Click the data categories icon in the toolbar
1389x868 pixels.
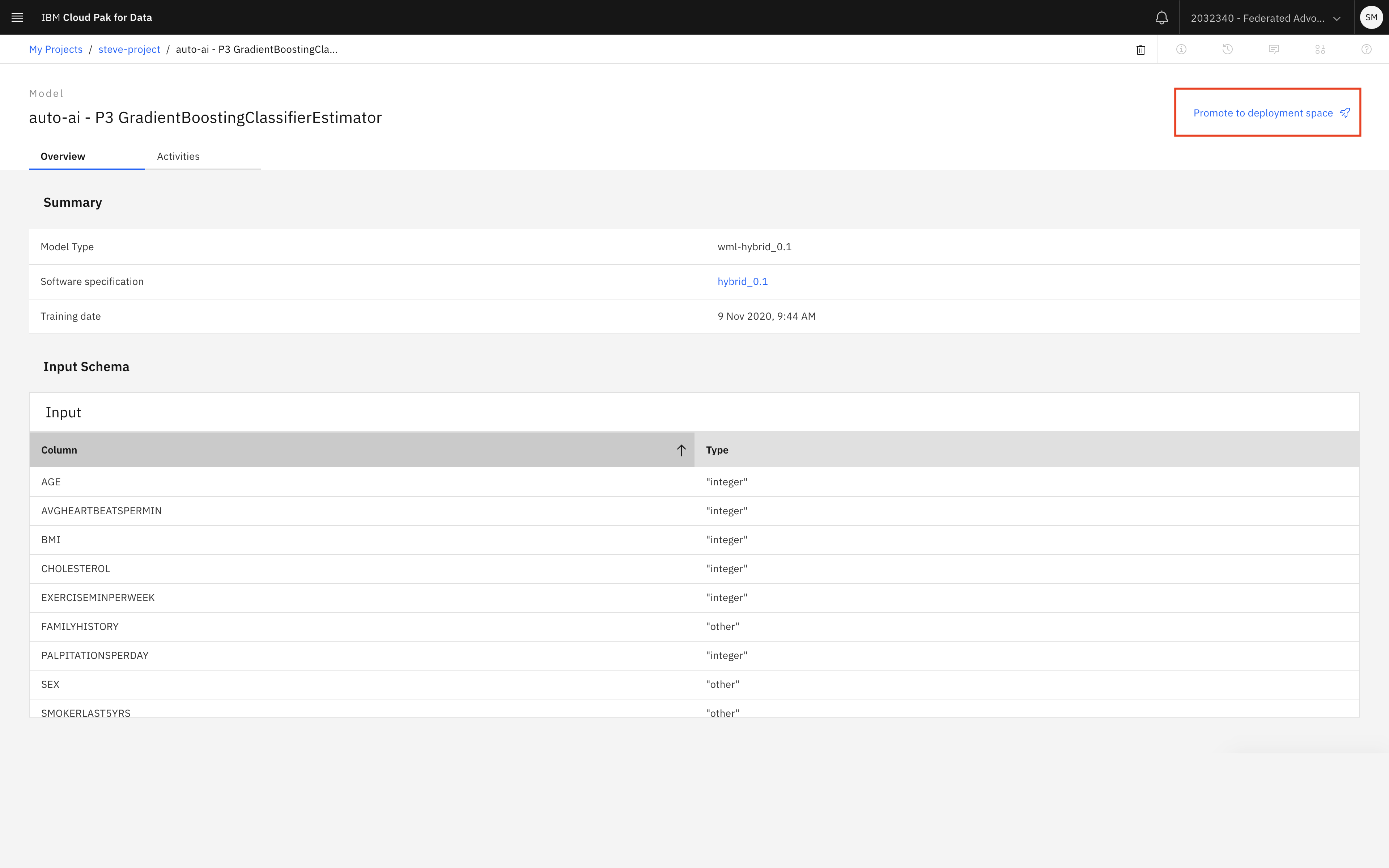(1320, 50)
